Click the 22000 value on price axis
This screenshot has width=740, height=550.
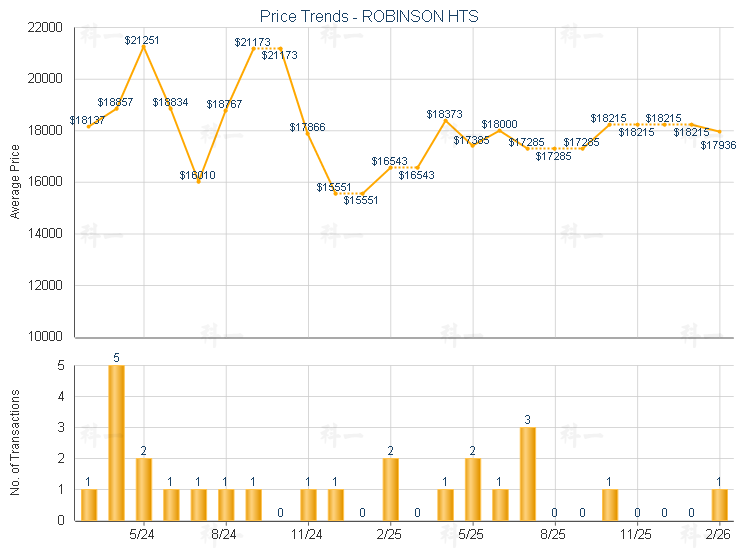click(44, 27)
